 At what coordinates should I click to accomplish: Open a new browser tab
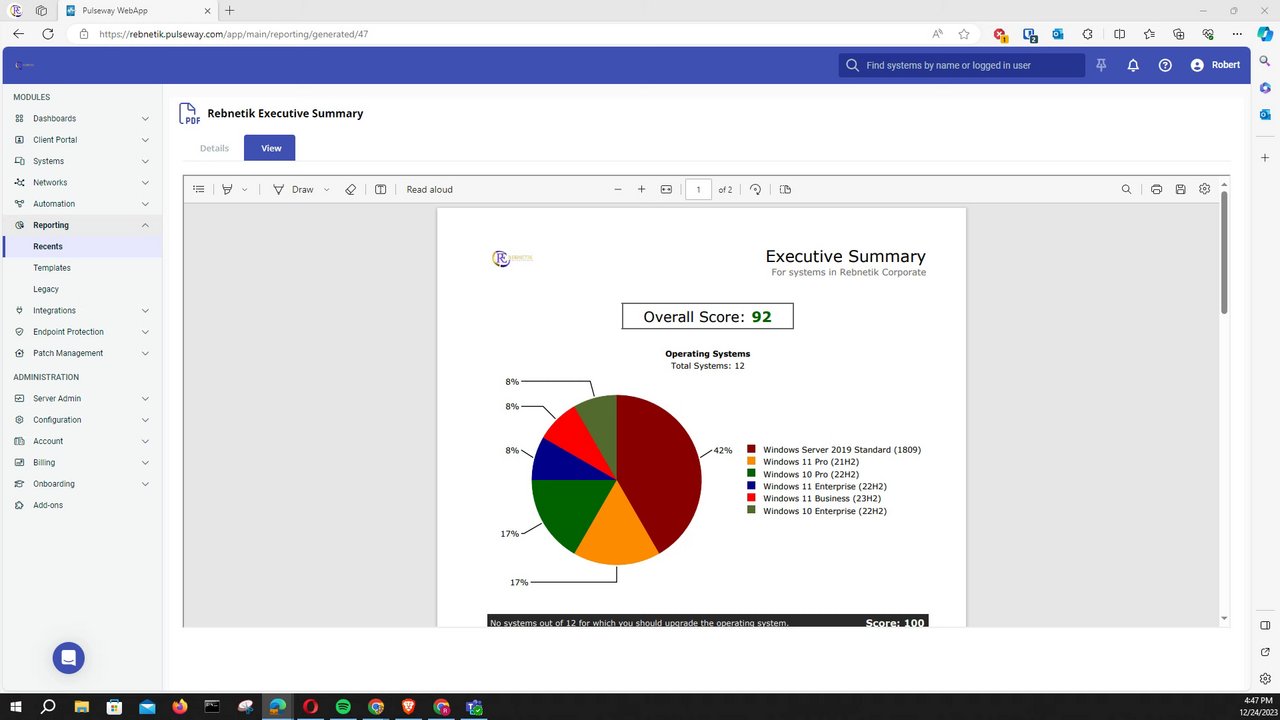(x=230, y=10)
